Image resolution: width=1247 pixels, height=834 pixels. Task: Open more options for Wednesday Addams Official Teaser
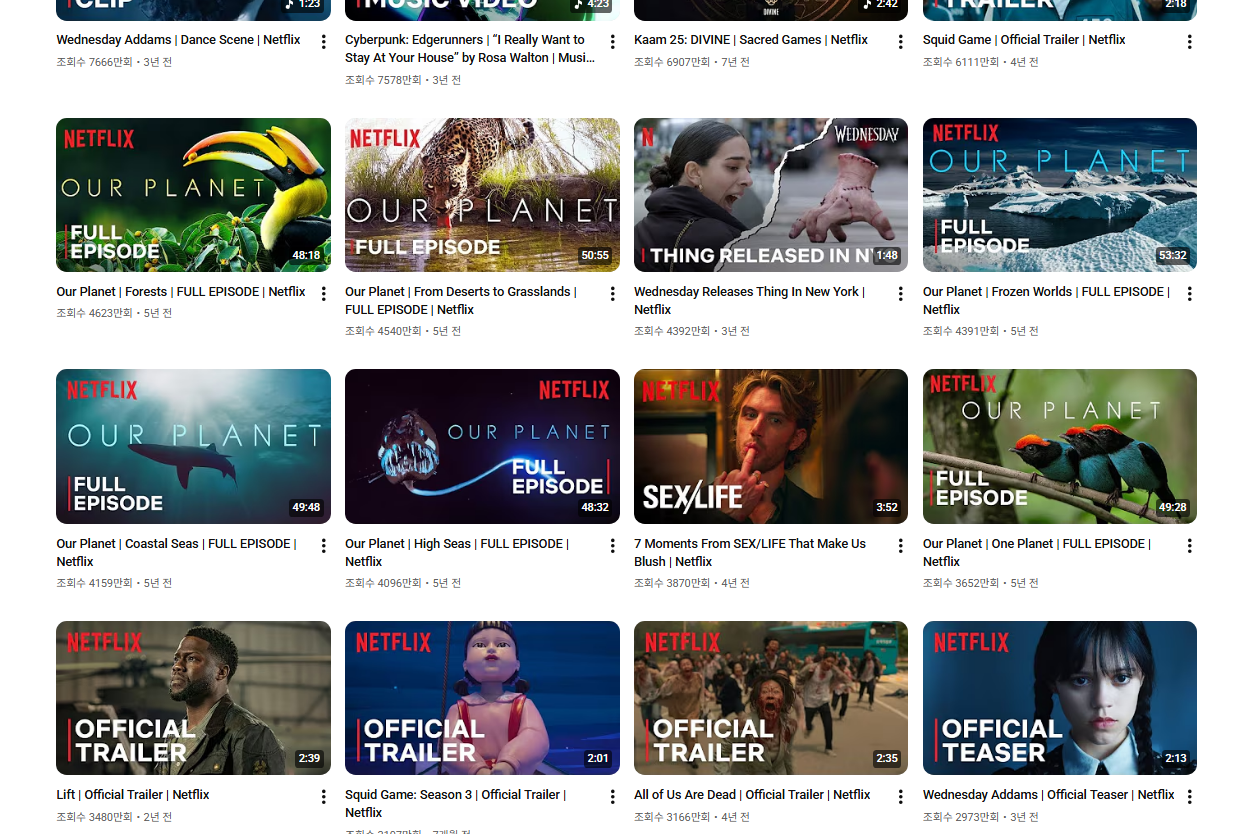pos(1189,797)
